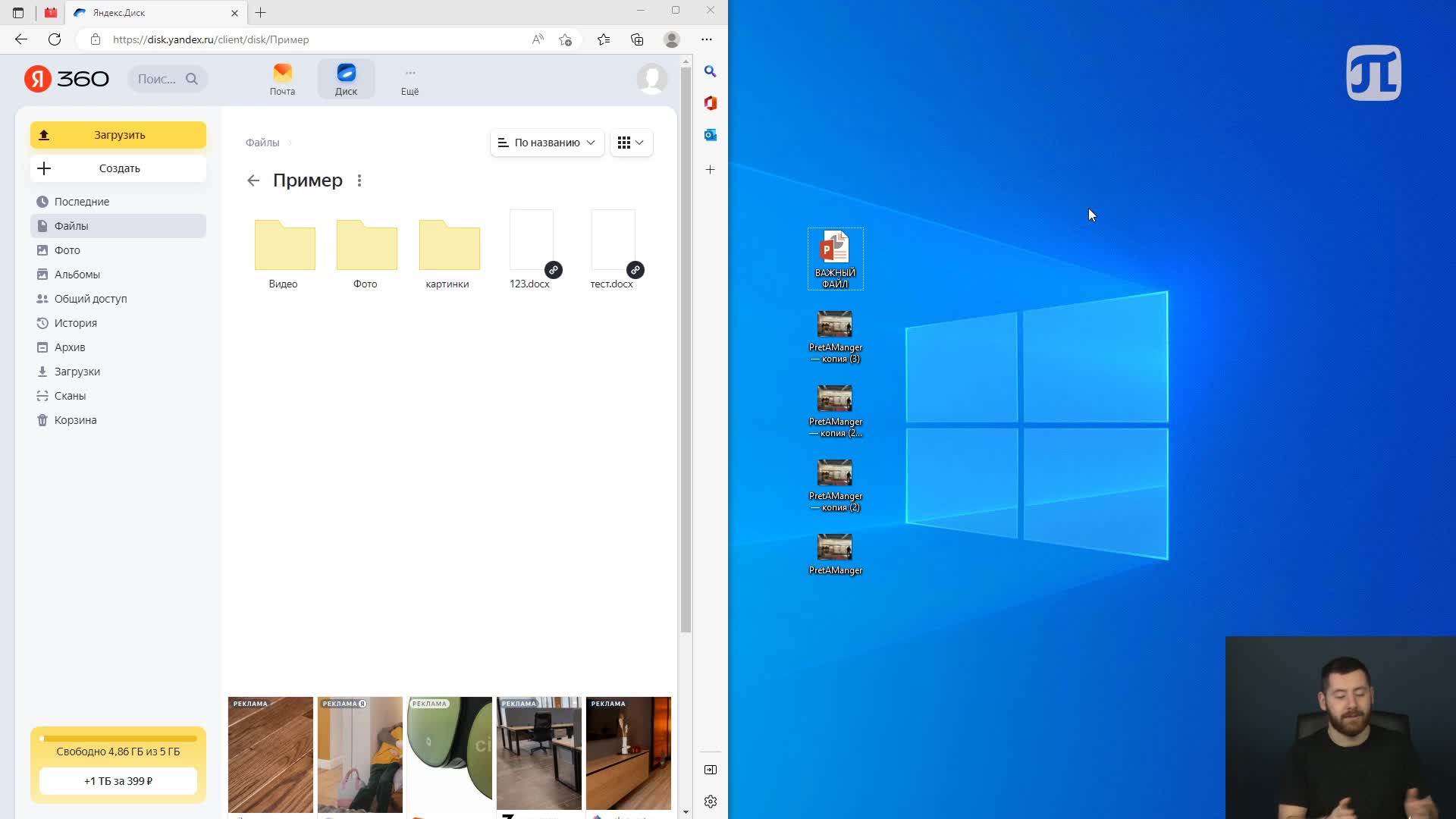
Task: Open Загрузки in the sidebar
Action: click(118, 372)
